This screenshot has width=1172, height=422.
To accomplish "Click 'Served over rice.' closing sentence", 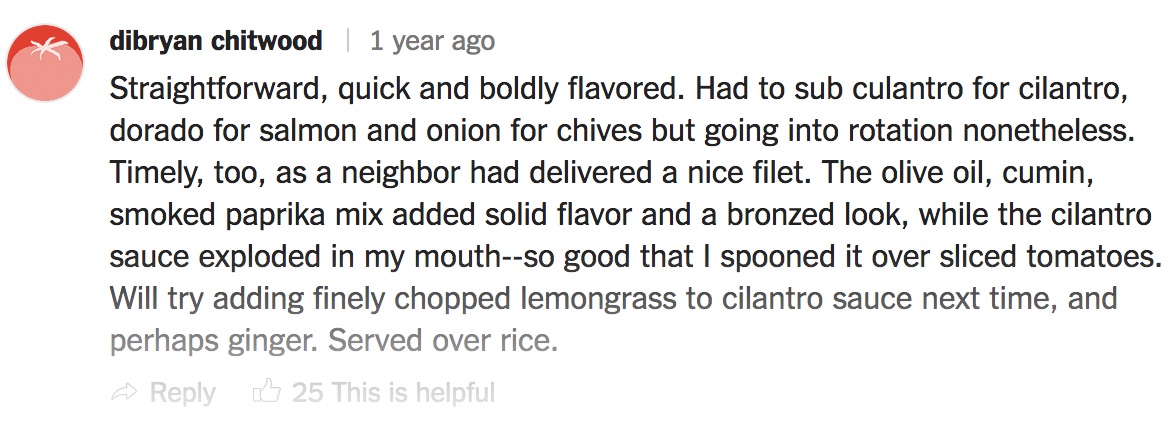I will (443, 340).
